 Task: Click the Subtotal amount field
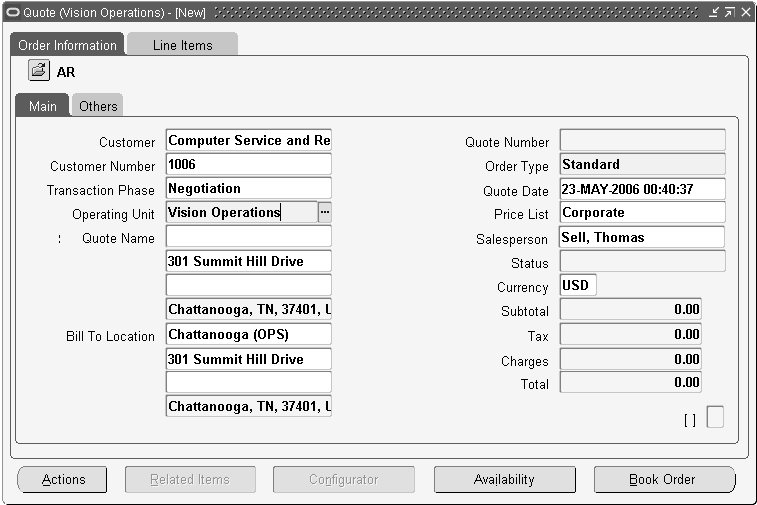coord(631,309)
